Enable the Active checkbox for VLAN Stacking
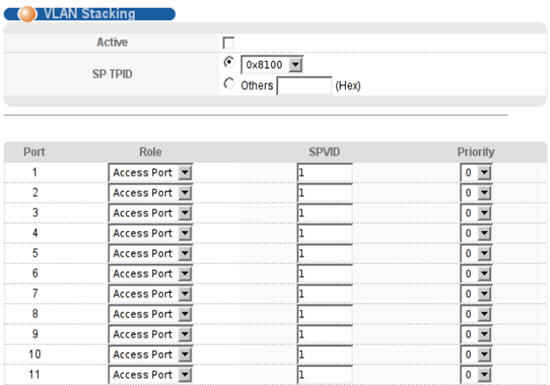The height and width of the screenshot is (385, 550). coord(228,43)
